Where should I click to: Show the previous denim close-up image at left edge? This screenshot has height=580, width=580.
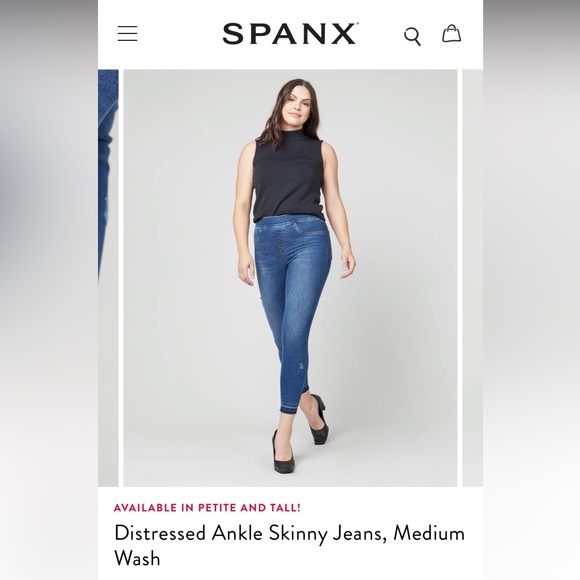108,278
